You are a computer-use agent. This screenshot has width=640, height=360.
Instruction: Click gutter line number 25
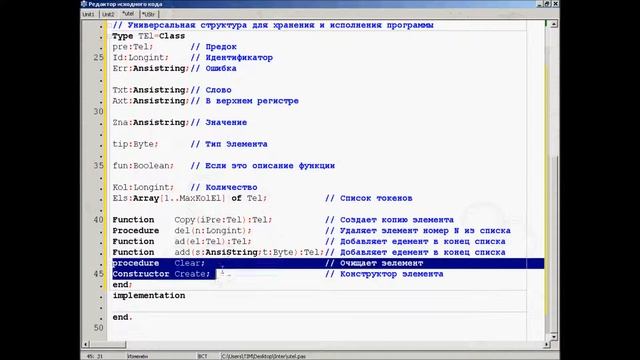pos(98,58)
